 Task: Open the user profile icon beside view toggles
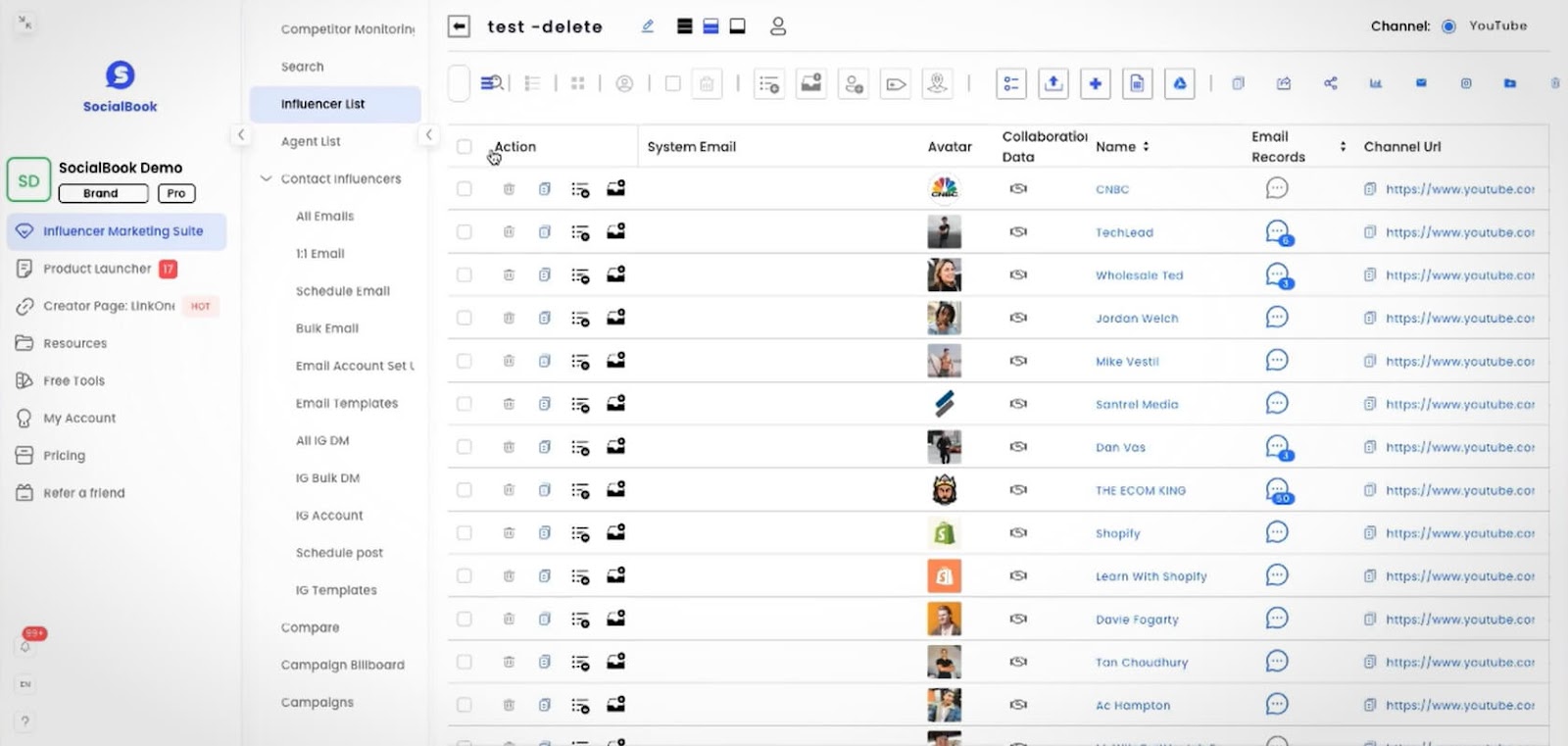click(x=778, y=26)
